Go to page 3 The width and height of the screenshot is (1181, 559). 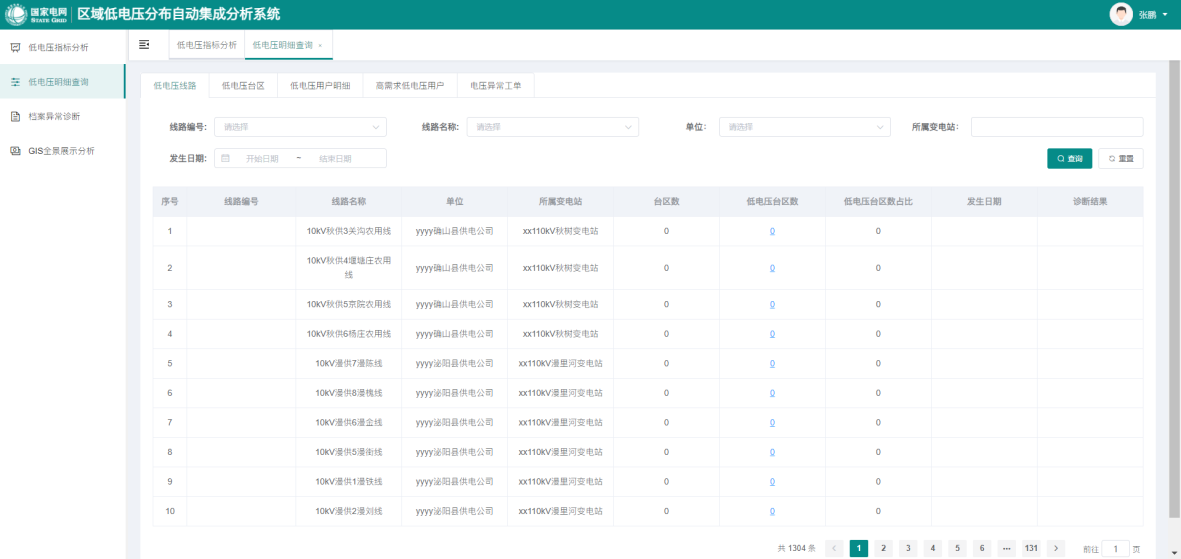(908, 548)
